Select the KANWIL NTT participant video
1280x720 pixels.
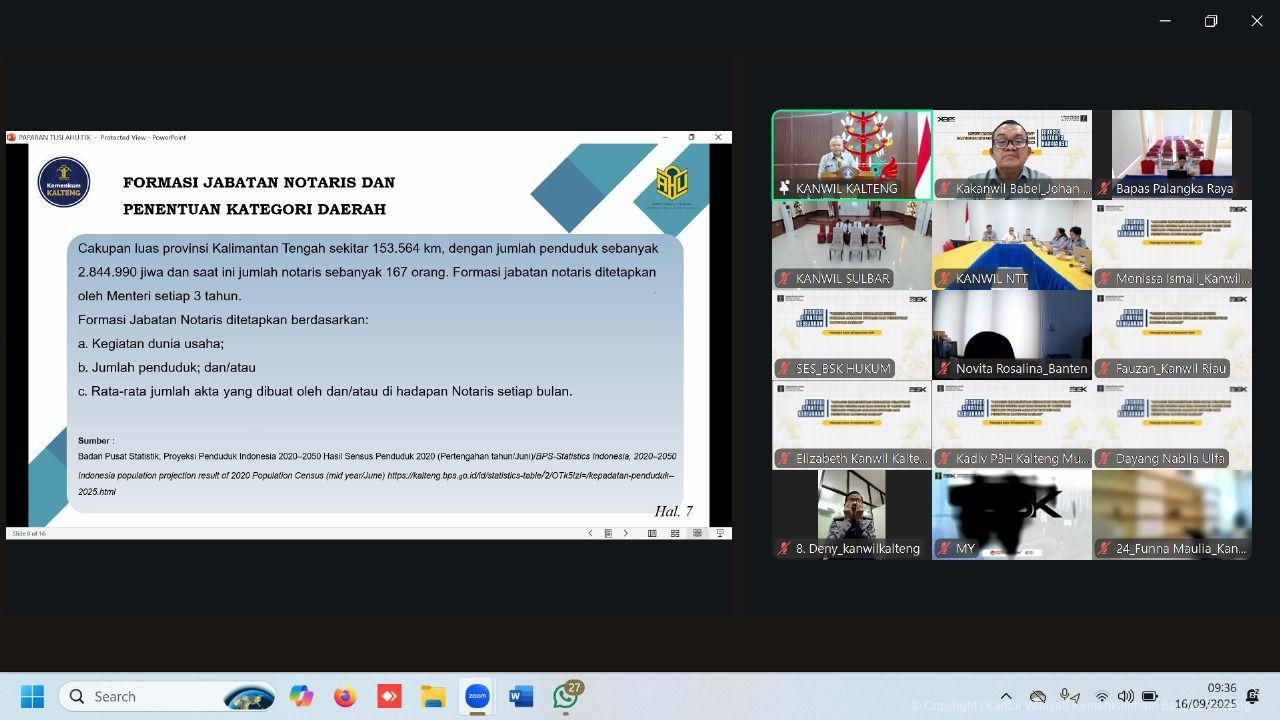pos(1012,245)
